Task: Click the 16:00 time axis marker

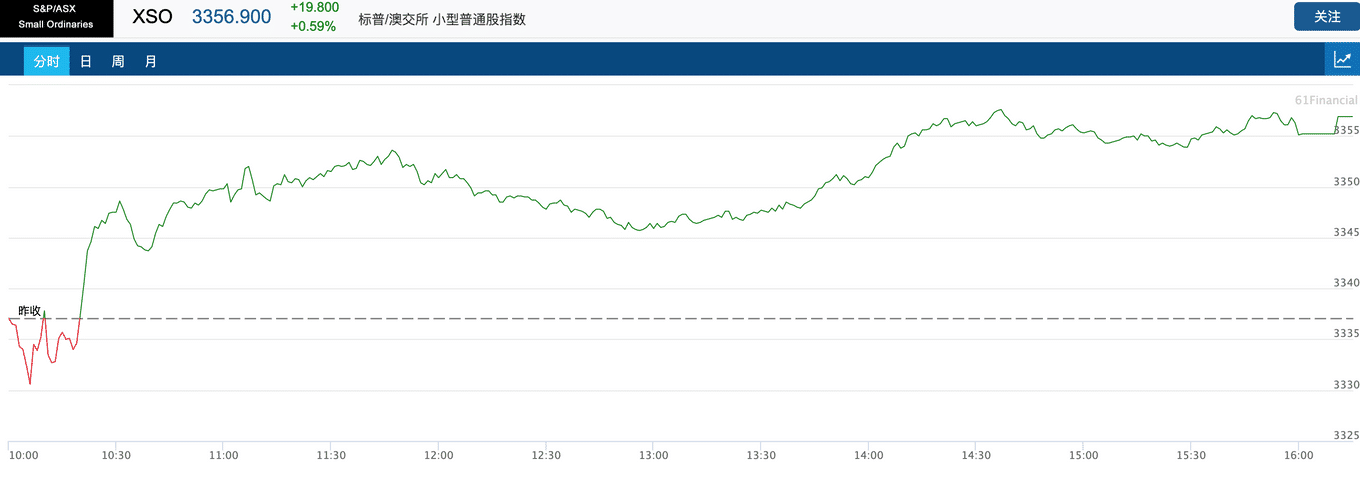Action: pyautogui.click(x=1298, y=455)
